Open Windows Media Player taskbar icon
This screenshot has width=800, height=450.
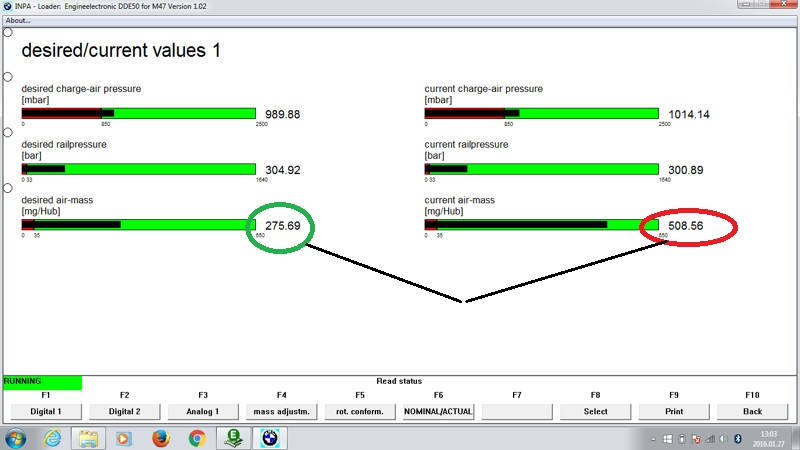click(124, 438)
